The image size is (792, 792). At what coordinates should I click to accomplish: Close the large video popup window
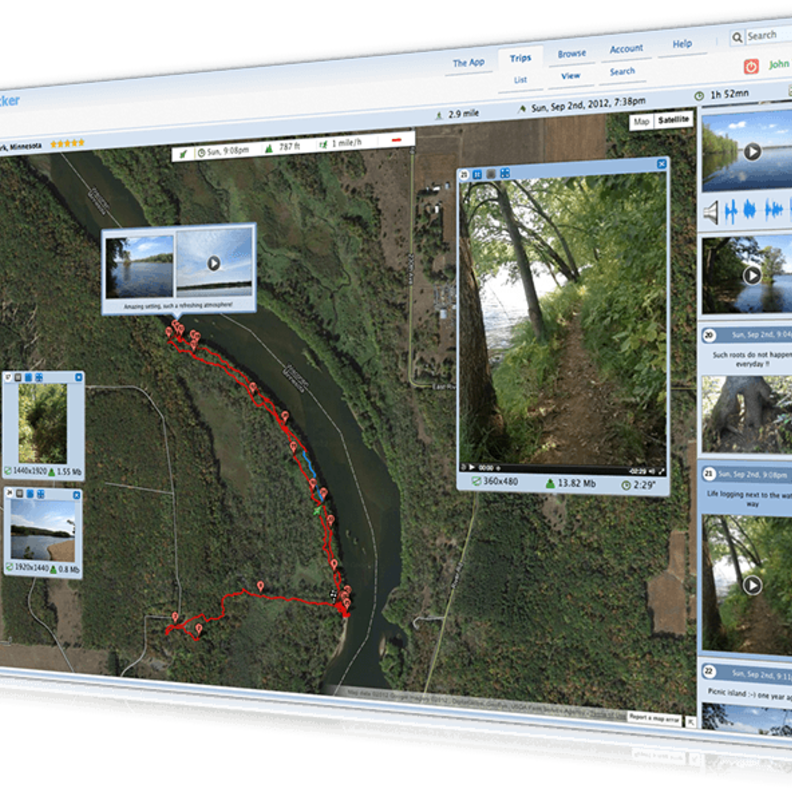point(661,164)
